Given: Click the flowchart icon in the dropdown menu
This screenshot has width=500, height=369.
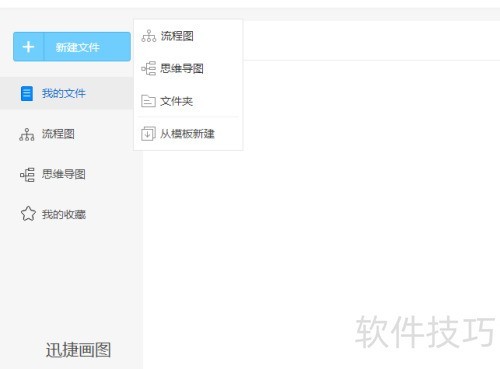Looking at the screenshot, I should [x=149, y=36].
